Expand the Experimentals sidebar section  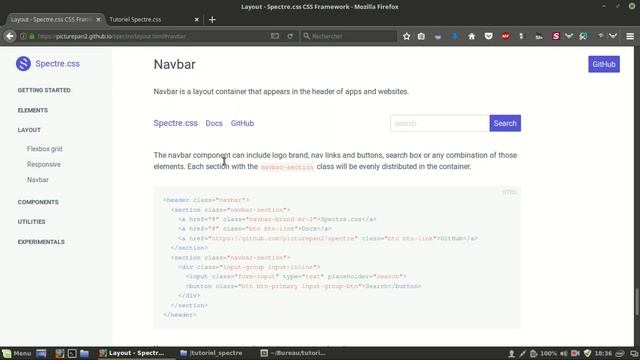tap(41, 242)
